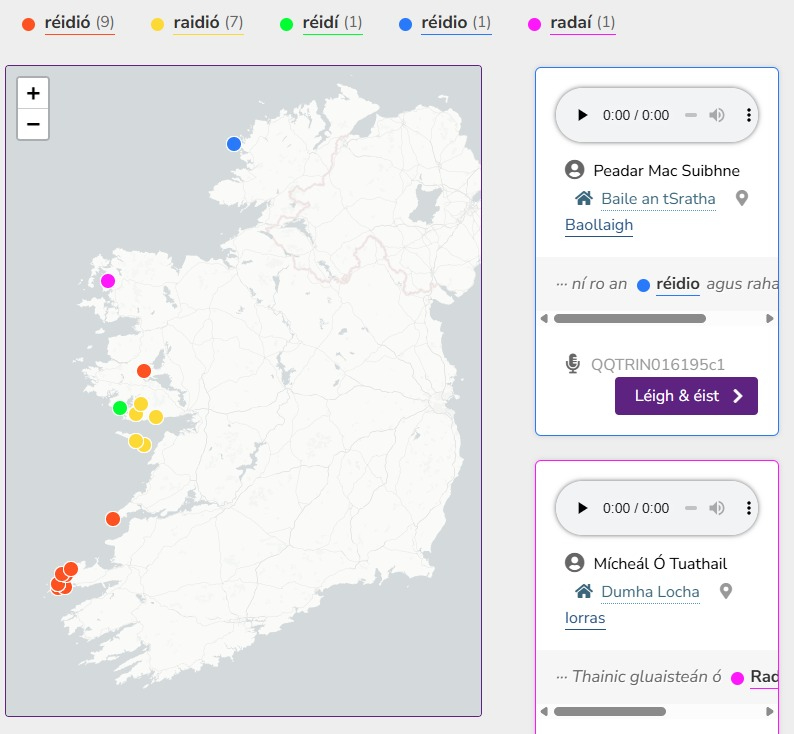Click the magenta map marker in Mayo

(x=108, y=281)
